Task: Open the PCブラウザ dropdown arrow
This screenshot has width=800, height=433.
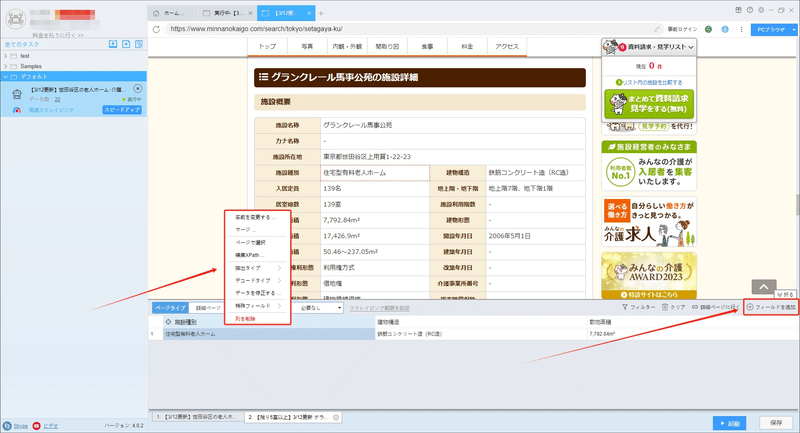Action: click(x=794, y=30)
